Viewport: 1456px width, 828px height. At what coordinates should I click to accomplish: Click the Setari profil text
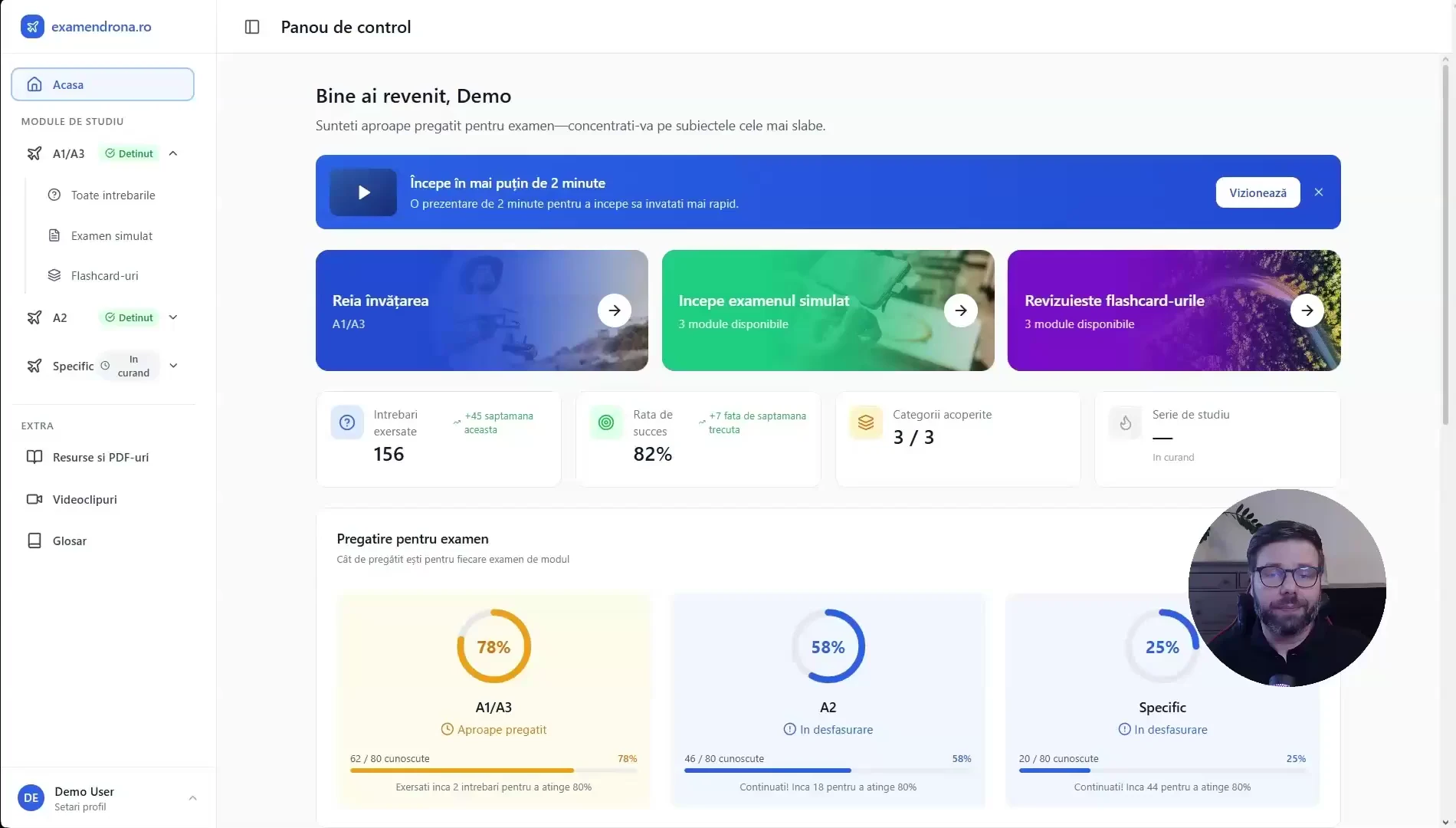(80, 807)
